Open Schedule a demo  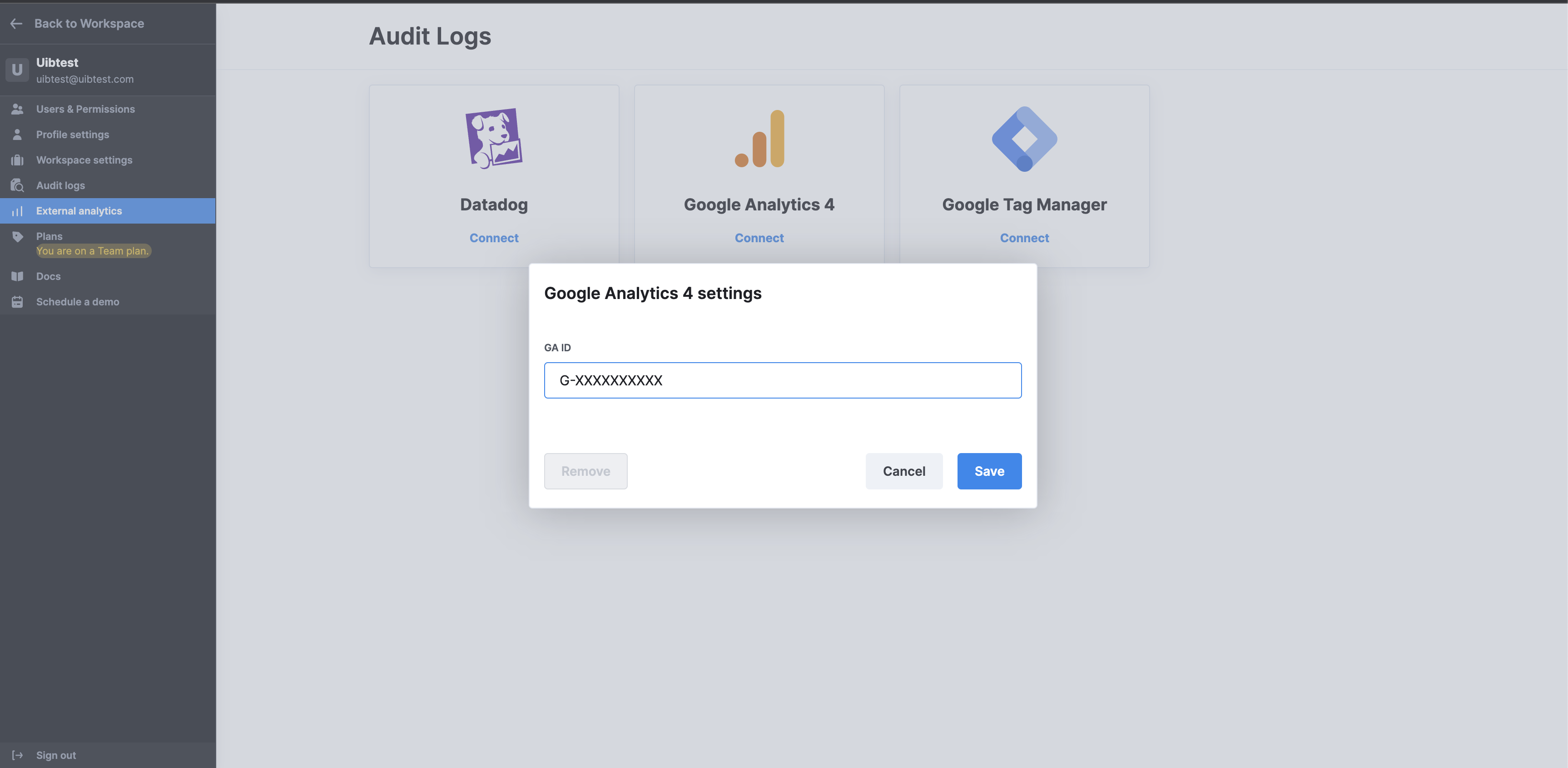(x=77, y=302)
